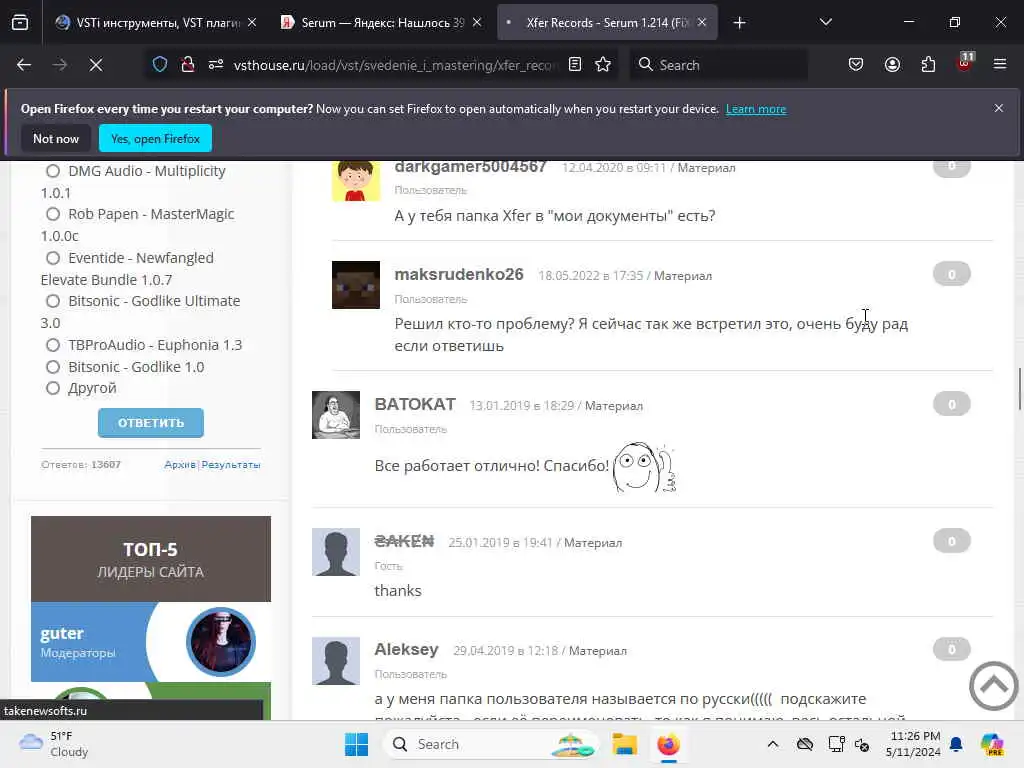Close the Serum Яндекс tab
The width and height of the screenshot is (1024, 768).
477,23
